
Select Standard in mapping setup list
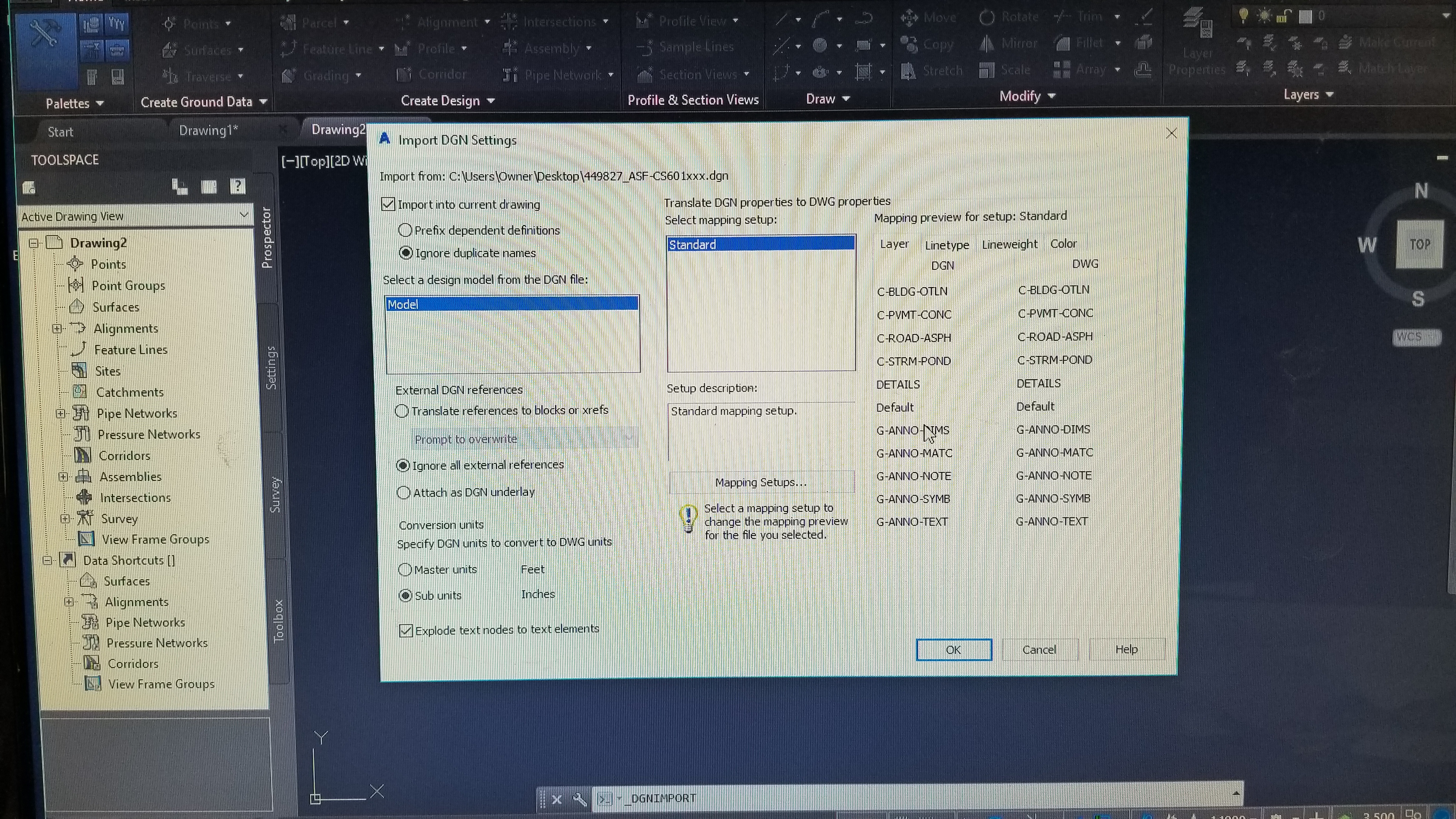coord(761,244)
